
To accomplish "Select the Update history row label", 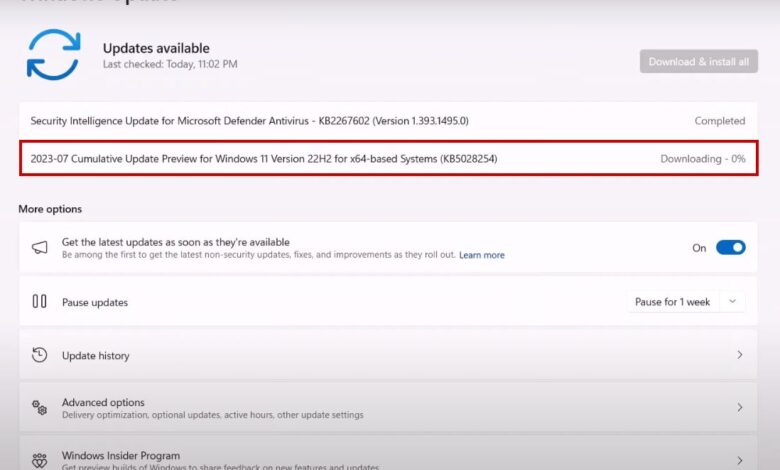I will click(x=96, y=356).
